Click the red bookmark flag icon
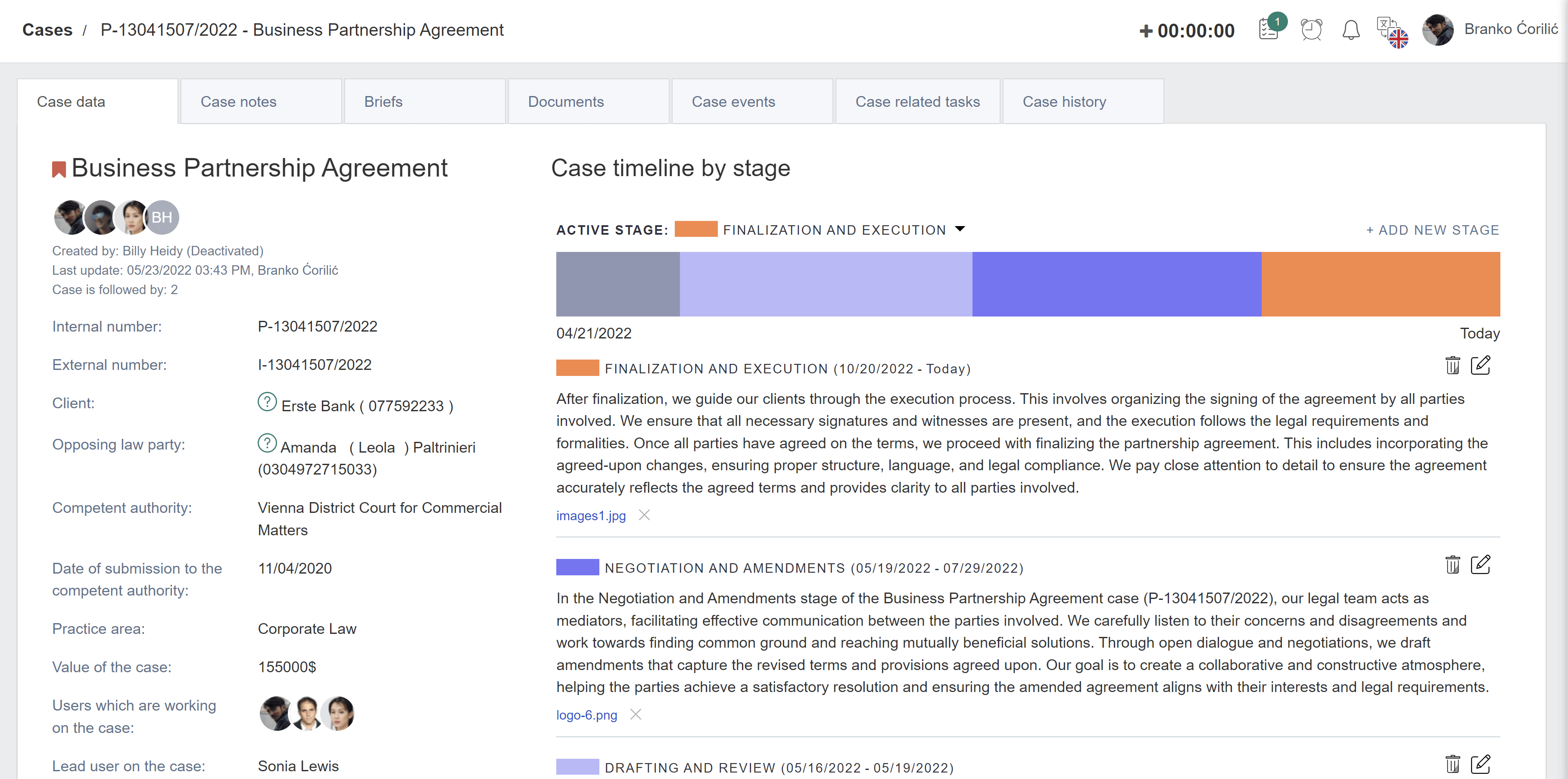This screenshot has width=1568, height=779. tap(59, 170)
